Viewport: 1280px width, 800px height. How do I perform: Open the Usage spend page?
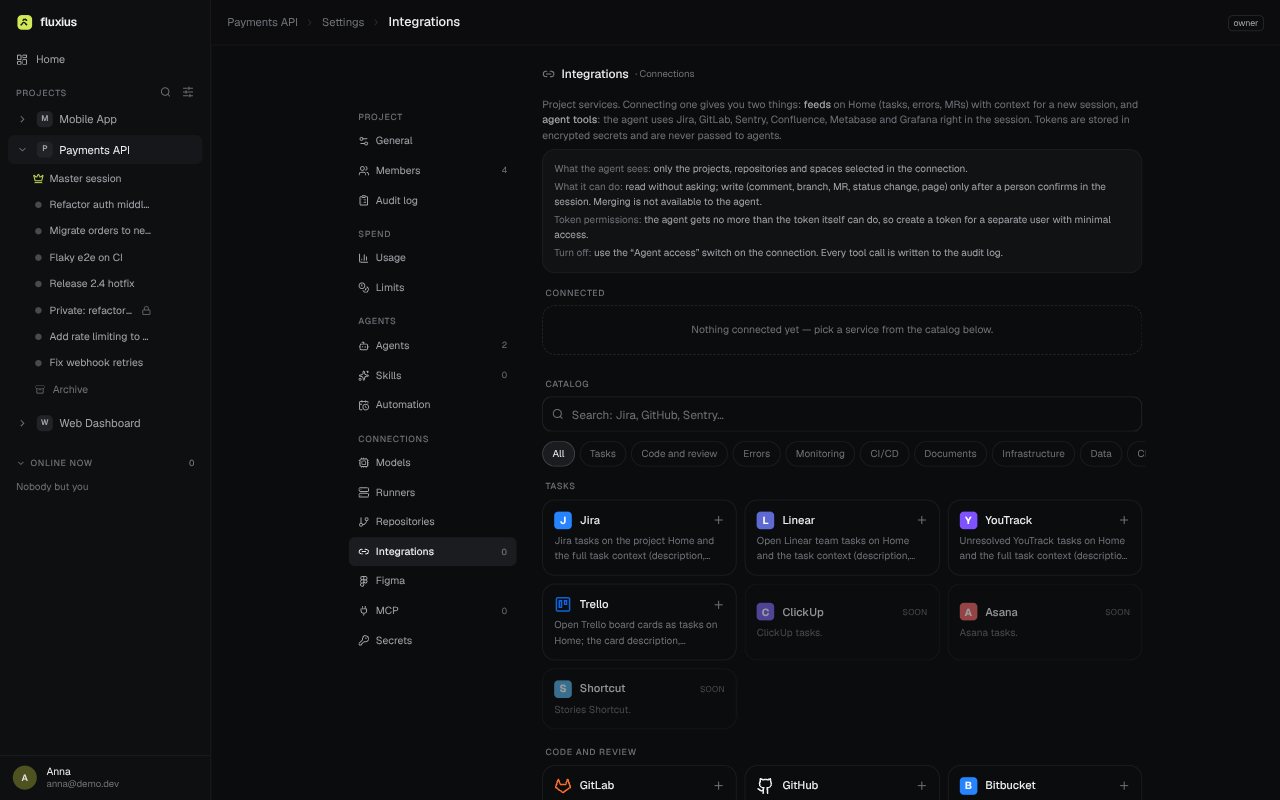click(x=432, y=257)
